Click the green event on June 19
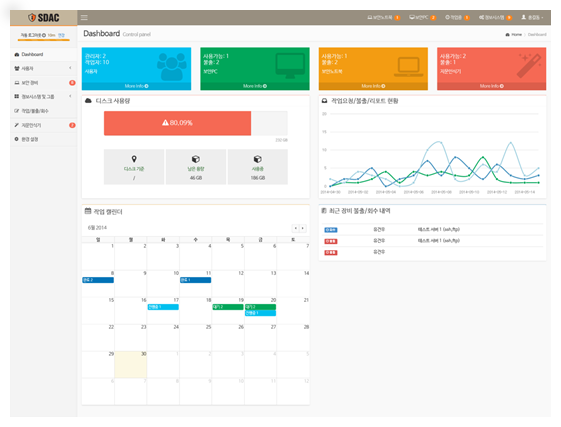Image resolution: width=561 pixels, height=427 pixels. tap(228, 307)
